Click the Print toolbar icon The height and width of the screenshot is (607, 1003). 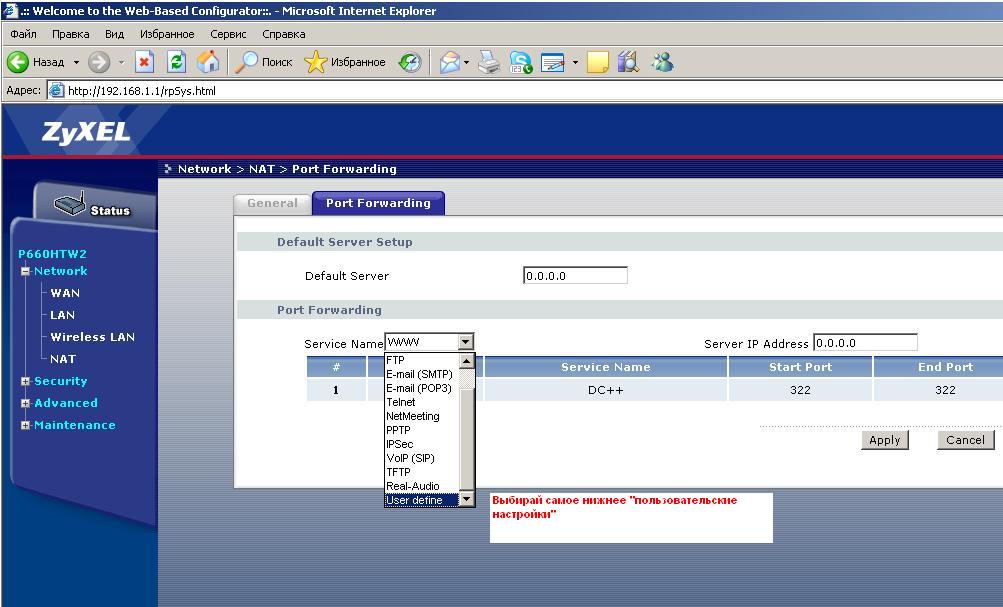tap(488, 62)
